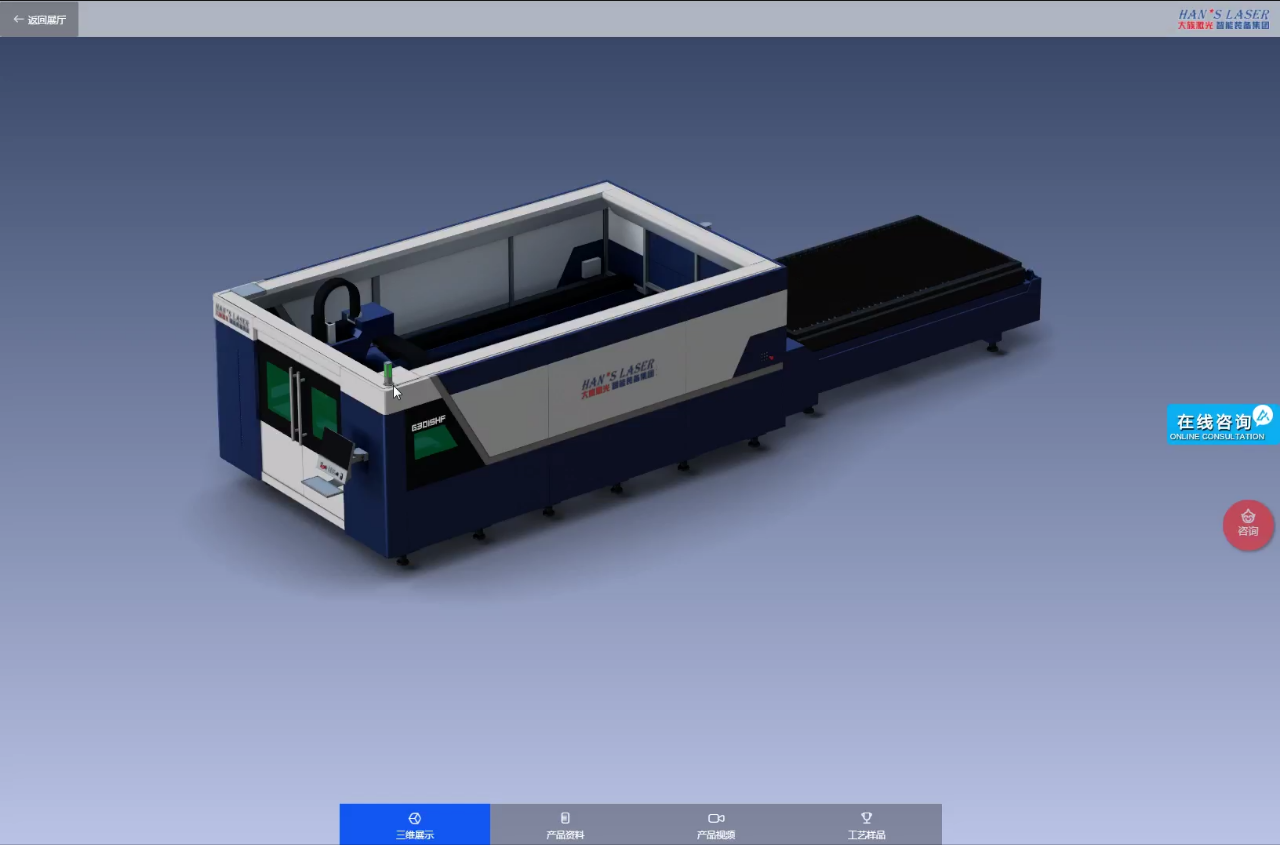The height and width of the screenshot is (845, 1280).
Task: Click the keyboard tray under the console monitor
Action: point(321,487)
